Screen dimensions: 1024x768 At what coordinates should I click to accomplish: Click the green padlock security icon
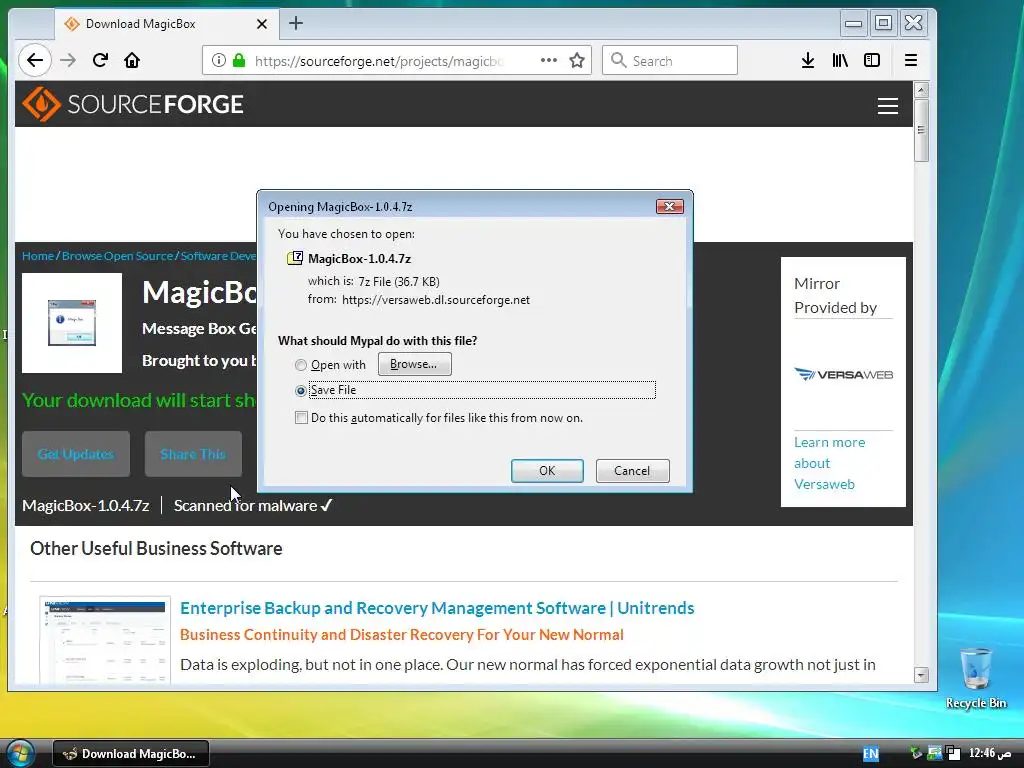(x=239, y=61)
